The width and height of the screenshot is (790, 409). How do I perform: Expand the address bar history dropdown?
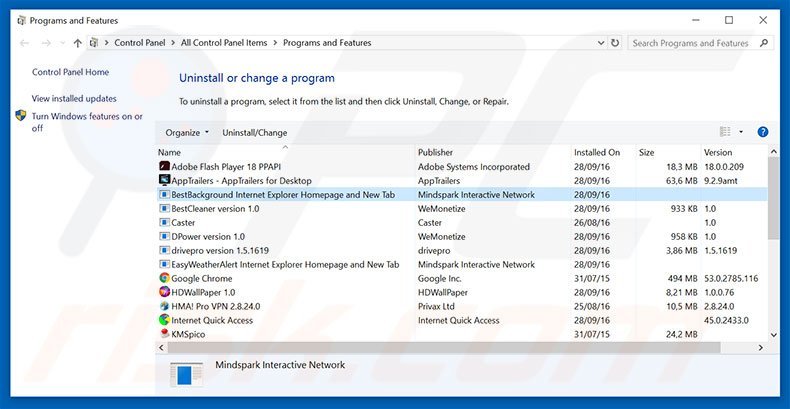click(x=601, y=43)
